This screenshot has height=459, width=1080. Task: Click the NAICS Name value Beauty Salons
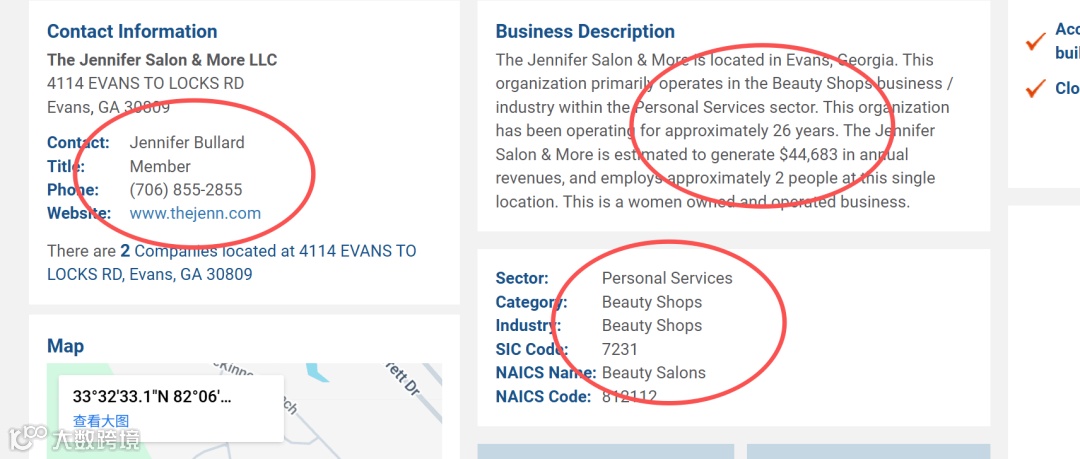click(654, 373)
